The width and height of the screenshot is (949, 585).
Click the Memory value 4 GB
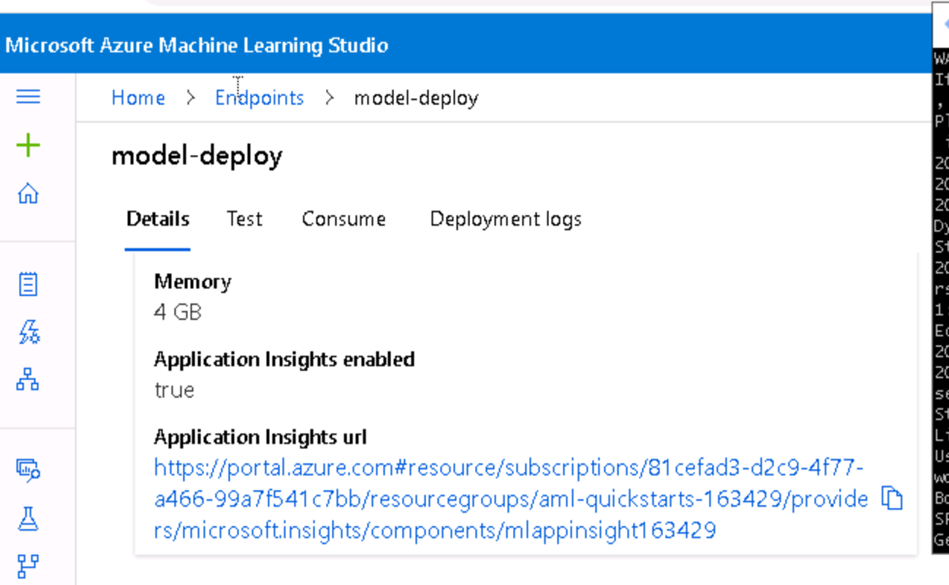[177, 312]
